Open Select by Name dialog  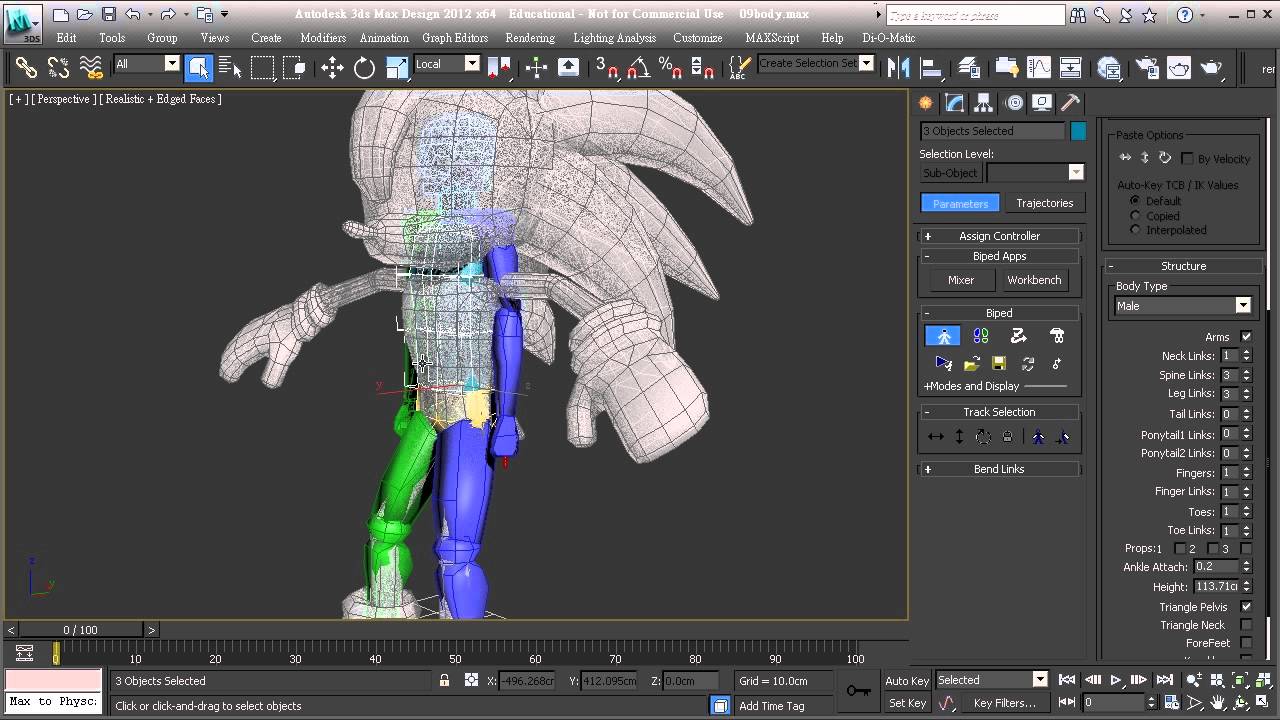[230, 68]
